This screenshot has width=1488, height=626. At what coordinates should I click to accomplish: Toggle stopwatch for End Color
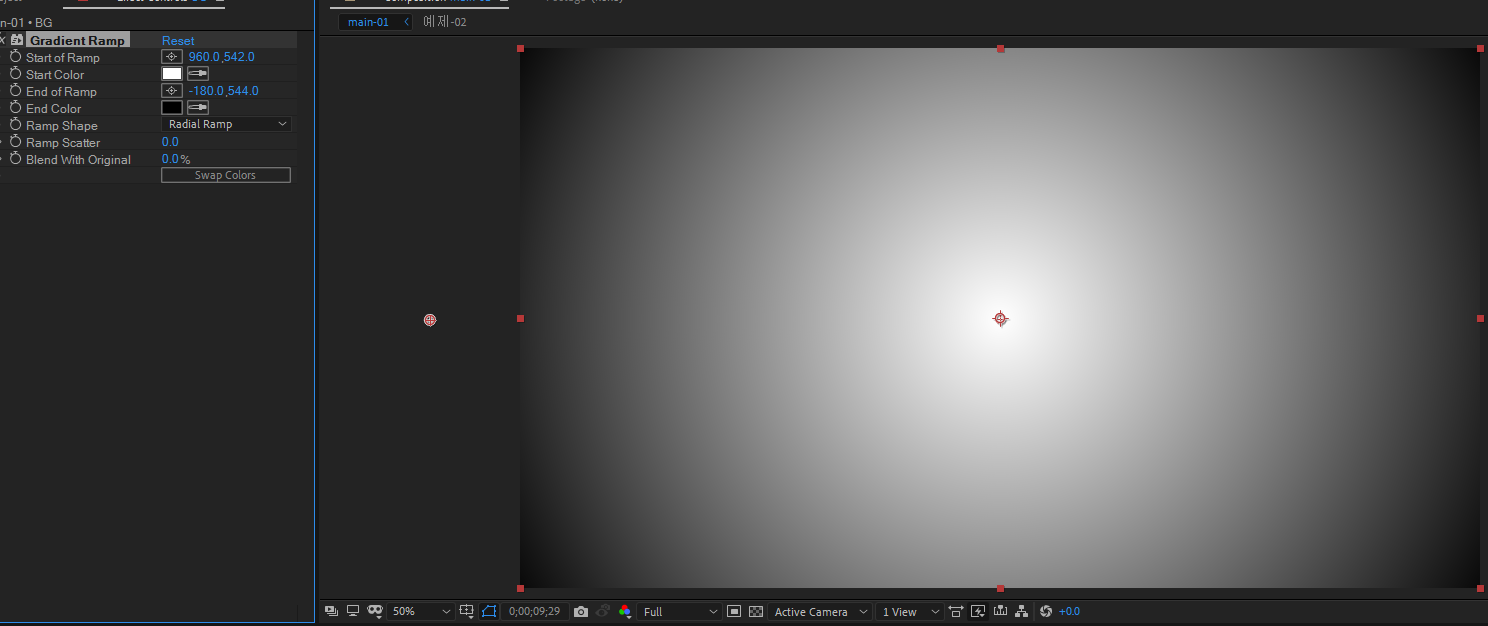(x=16, y=108)
